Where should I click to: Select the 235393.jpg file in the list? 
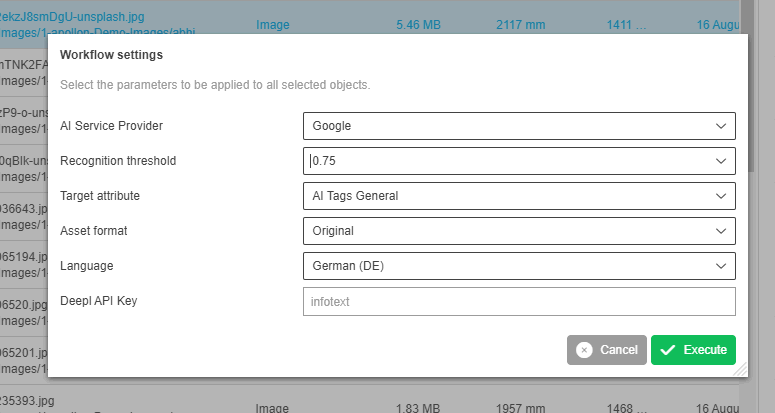pyautogui.click(x=27, y=400)
